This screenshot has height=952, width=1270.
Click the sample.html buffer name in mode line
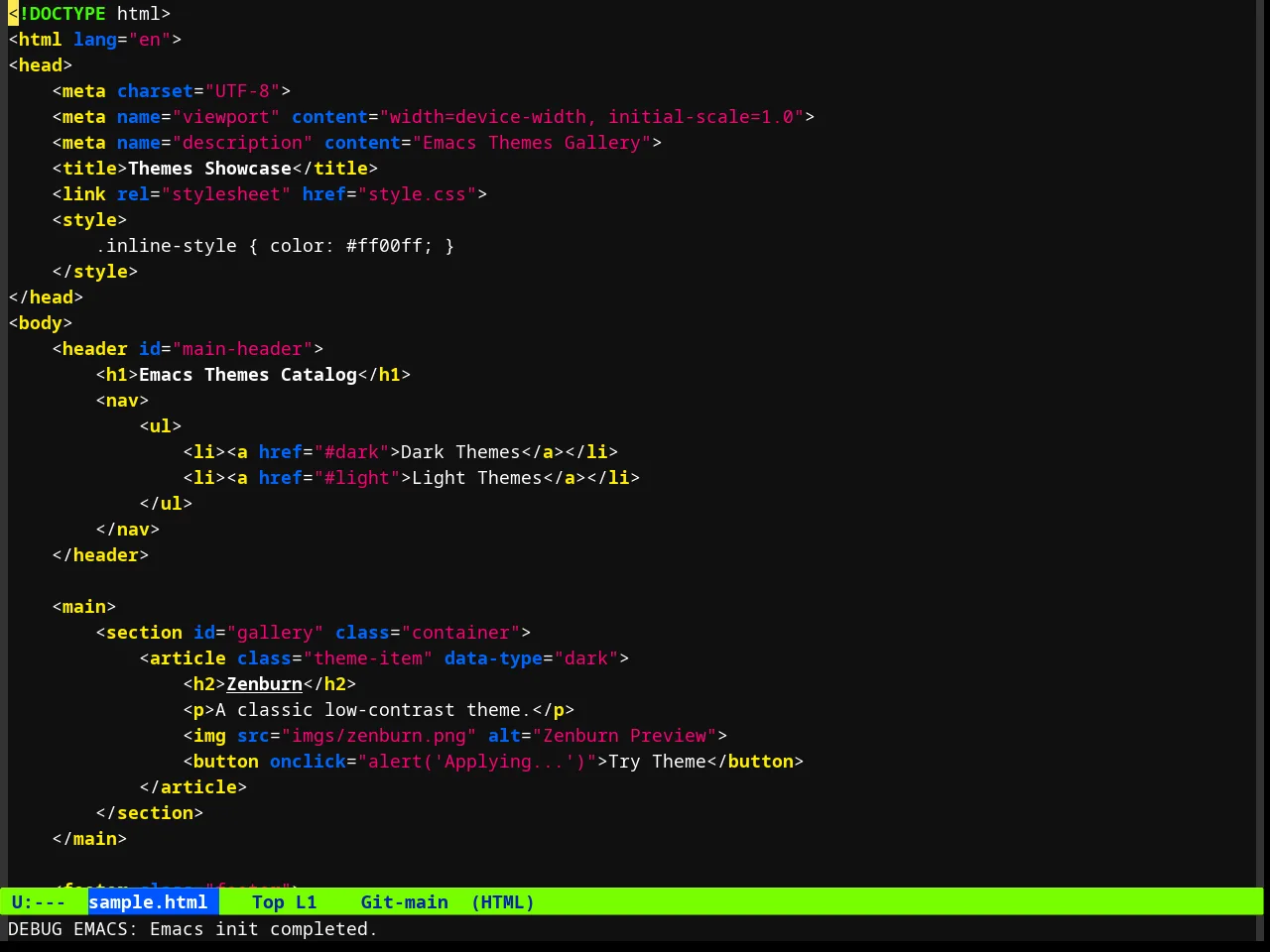(x=148, y=902)
